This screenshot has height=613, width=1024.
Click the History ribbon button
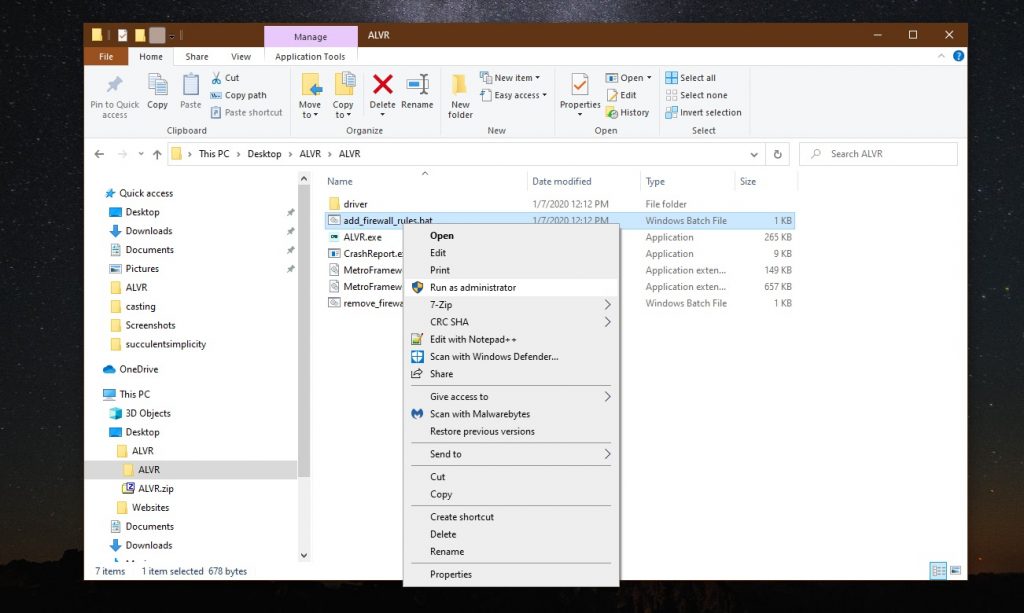628,112
